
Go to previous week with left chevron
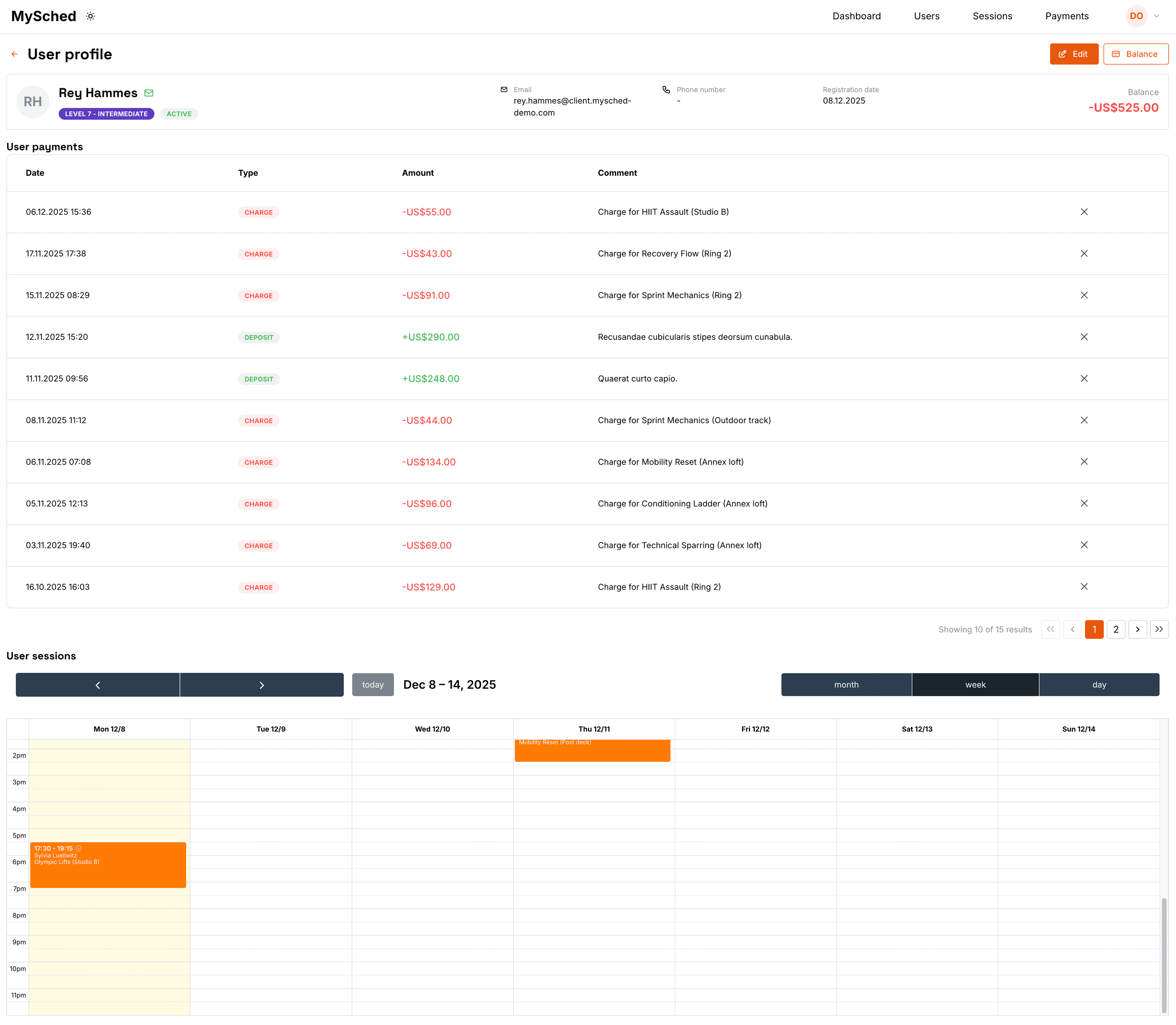[97, 684]
